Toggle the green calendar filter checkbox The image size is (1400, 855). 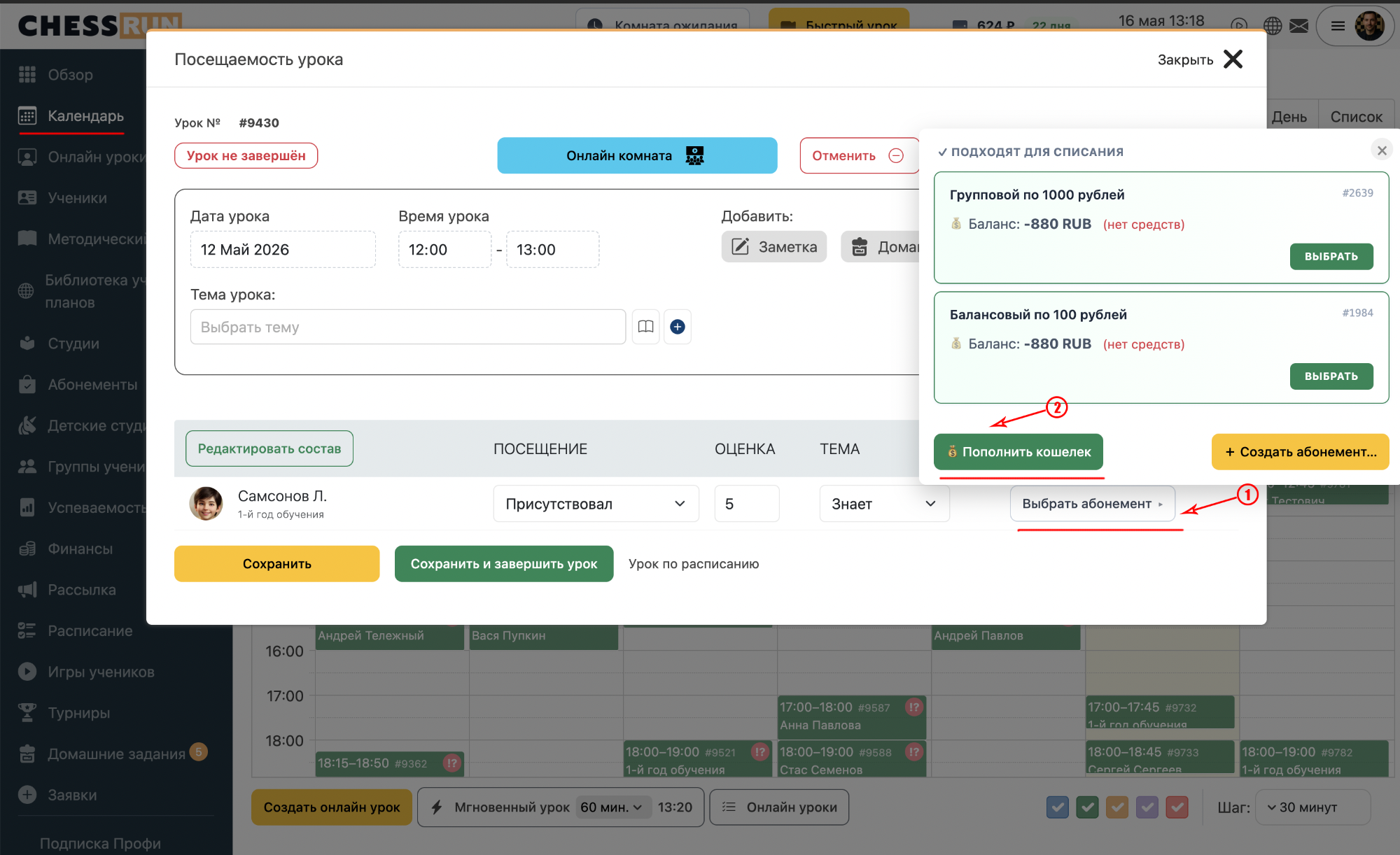(x=1087, y=807)
